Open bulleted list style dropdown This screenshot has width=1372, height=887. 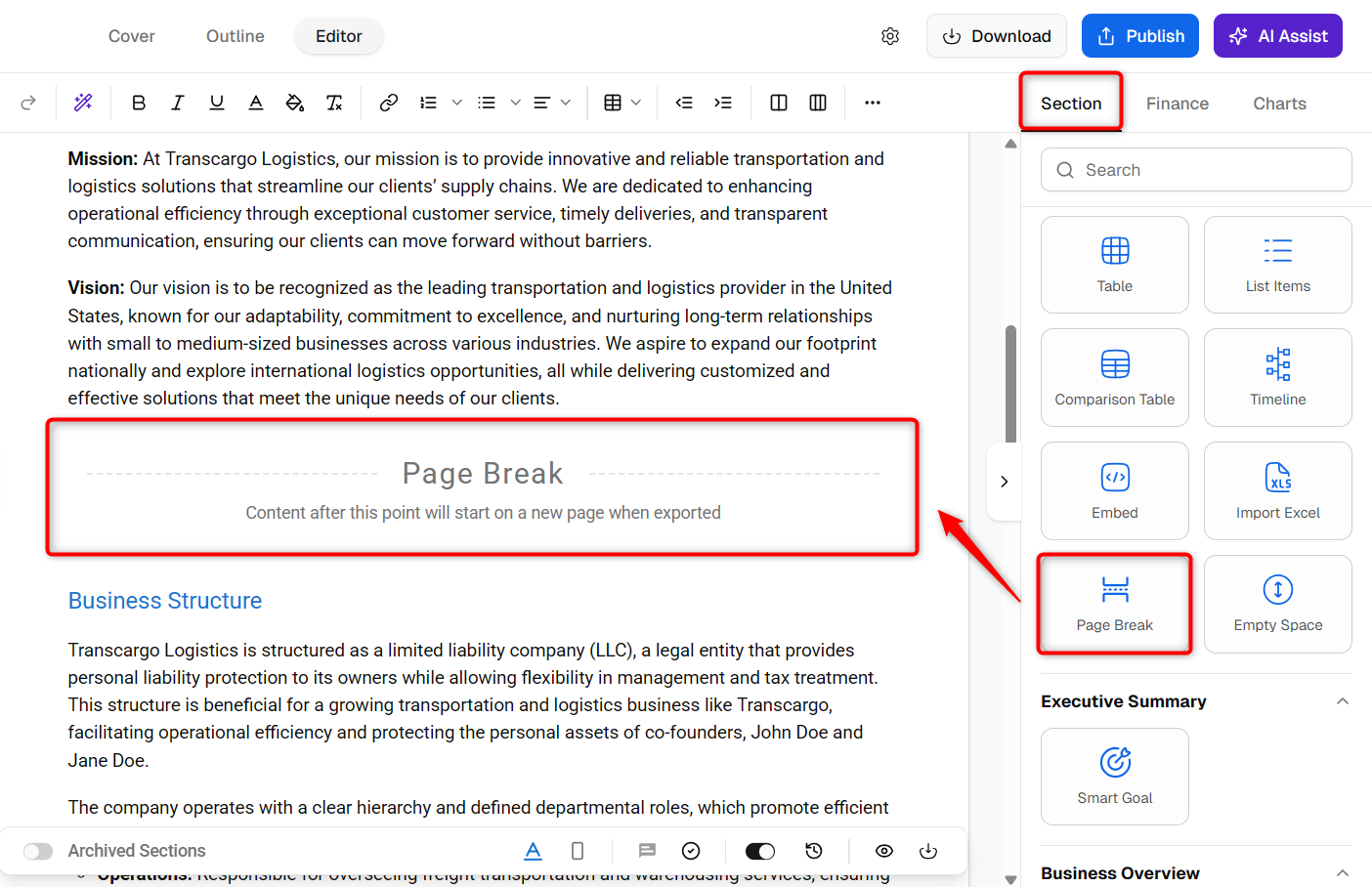(515, 103)
